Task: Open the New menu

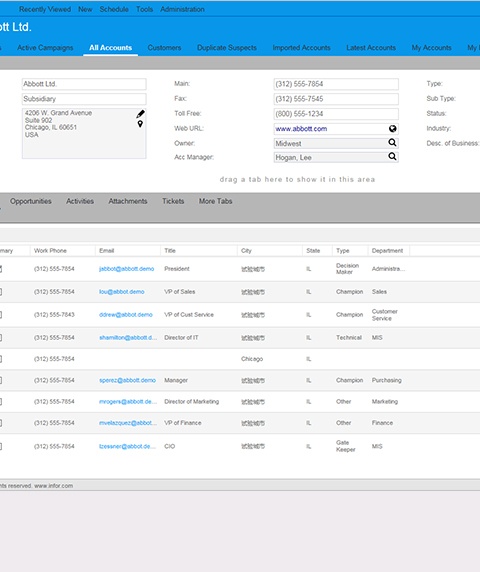Action: (85, 9)
